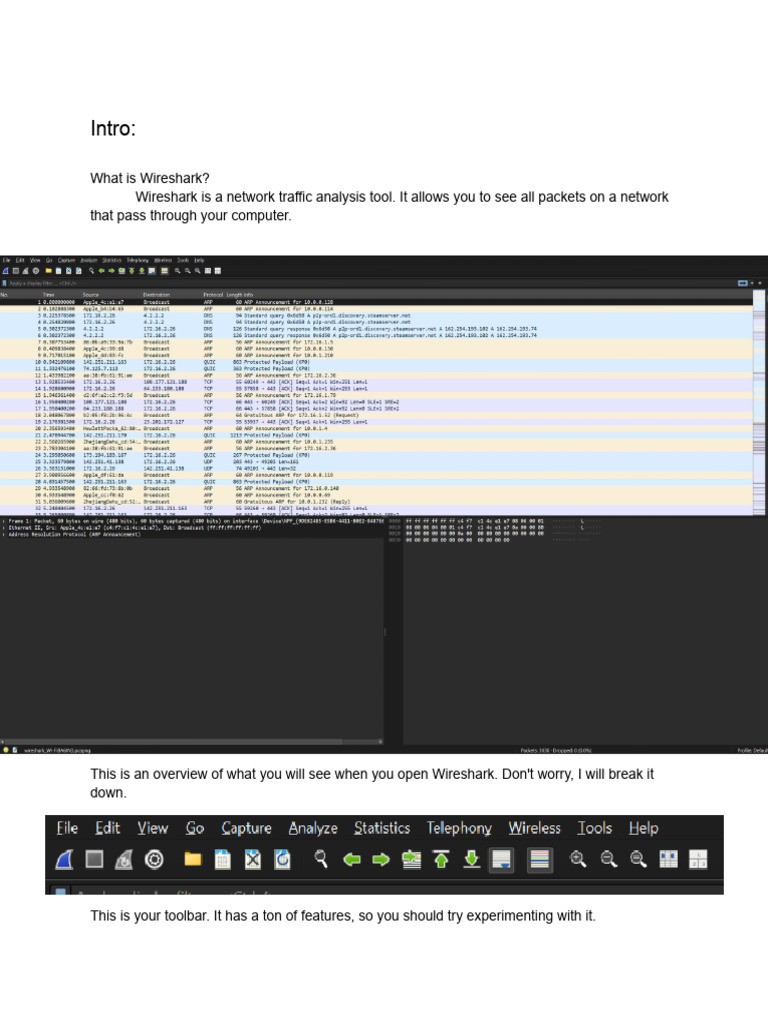Jump to last packet arrow in enlarged toolbar

point(472,859)
